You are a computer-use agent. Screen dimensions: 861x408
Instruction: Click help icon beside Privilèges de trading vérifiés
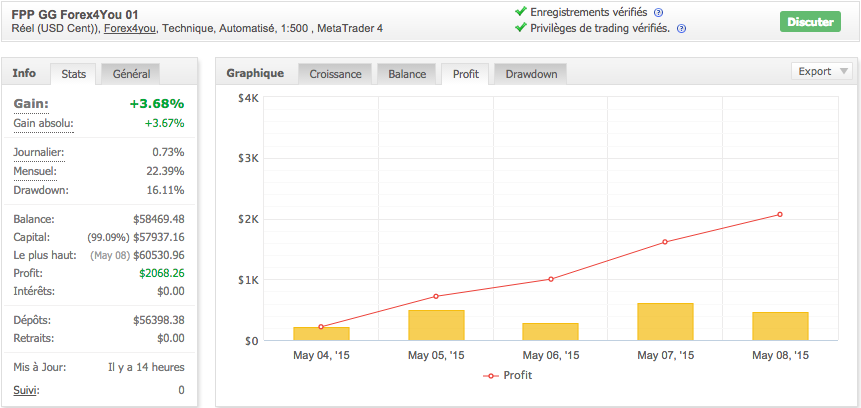click(681, 28)
